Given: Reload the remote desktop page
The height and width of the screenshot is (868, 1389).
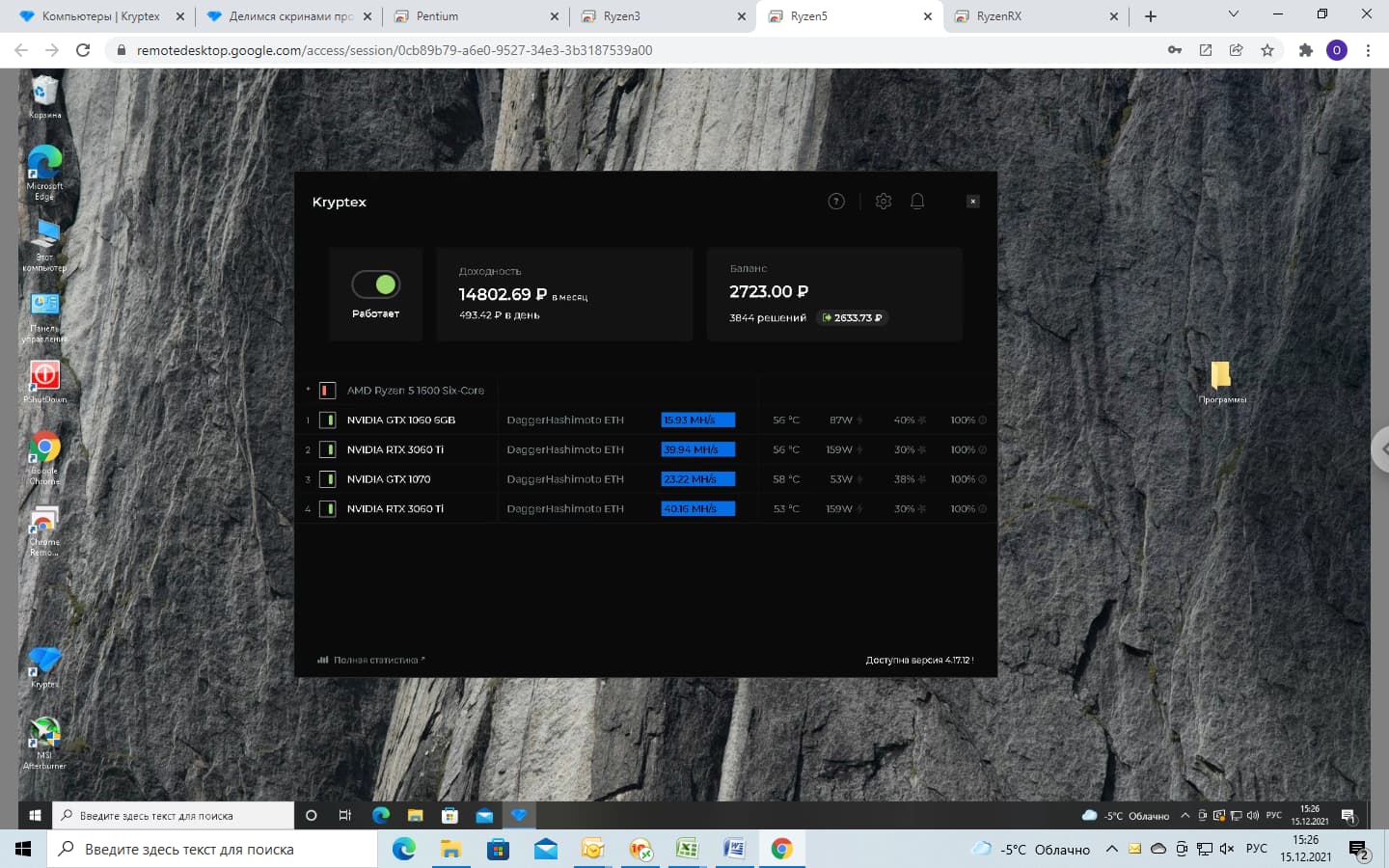Looking at the screenshot, I should coord(83,50).
